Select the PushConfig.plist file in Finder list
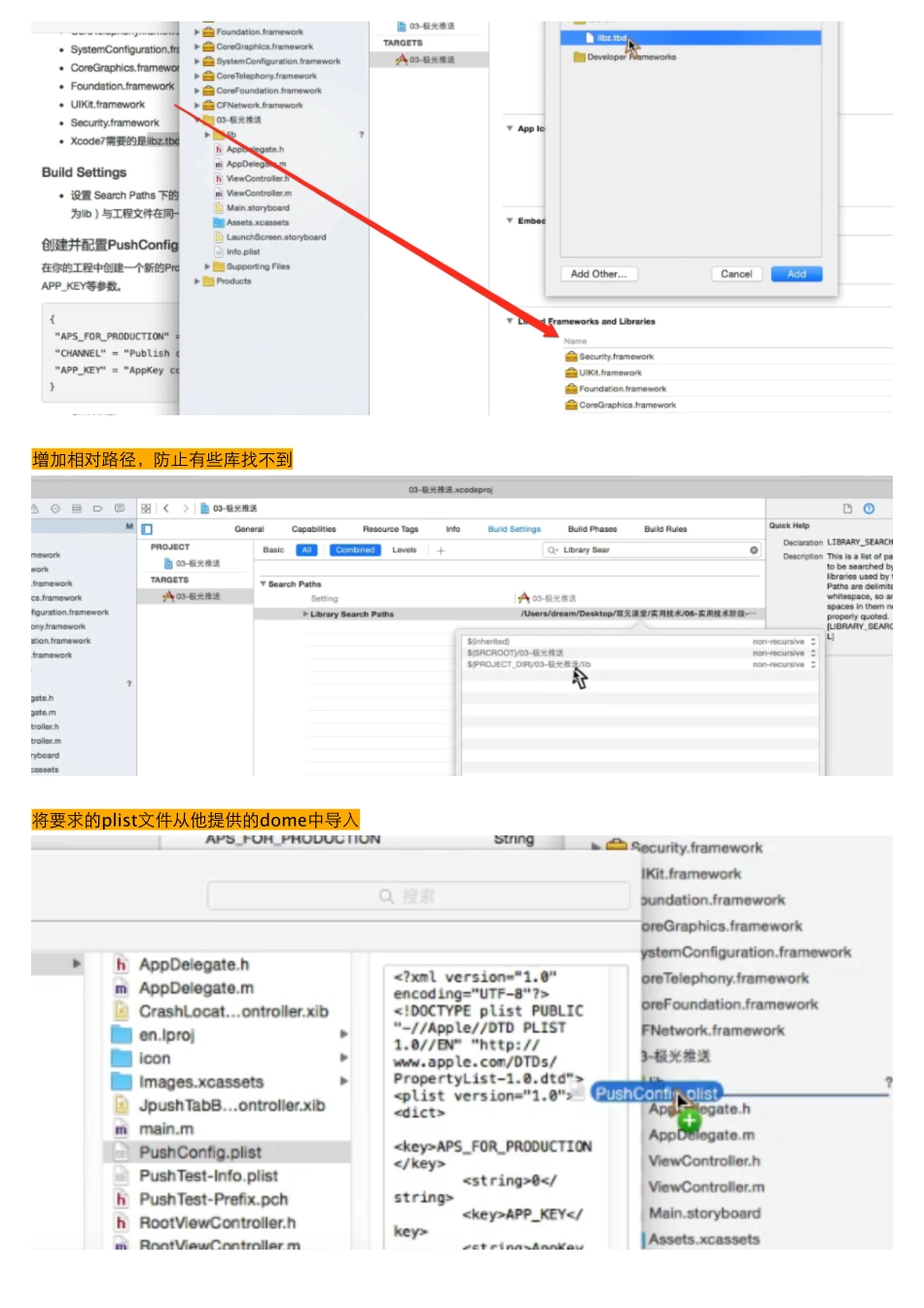Viewport: 924px width, 1308px height. [199, 1152]
